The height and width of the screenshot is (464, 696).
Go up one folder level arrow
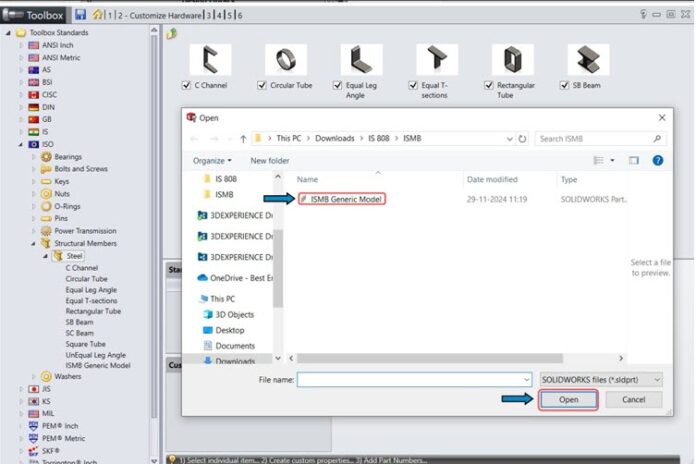[243, 138]
